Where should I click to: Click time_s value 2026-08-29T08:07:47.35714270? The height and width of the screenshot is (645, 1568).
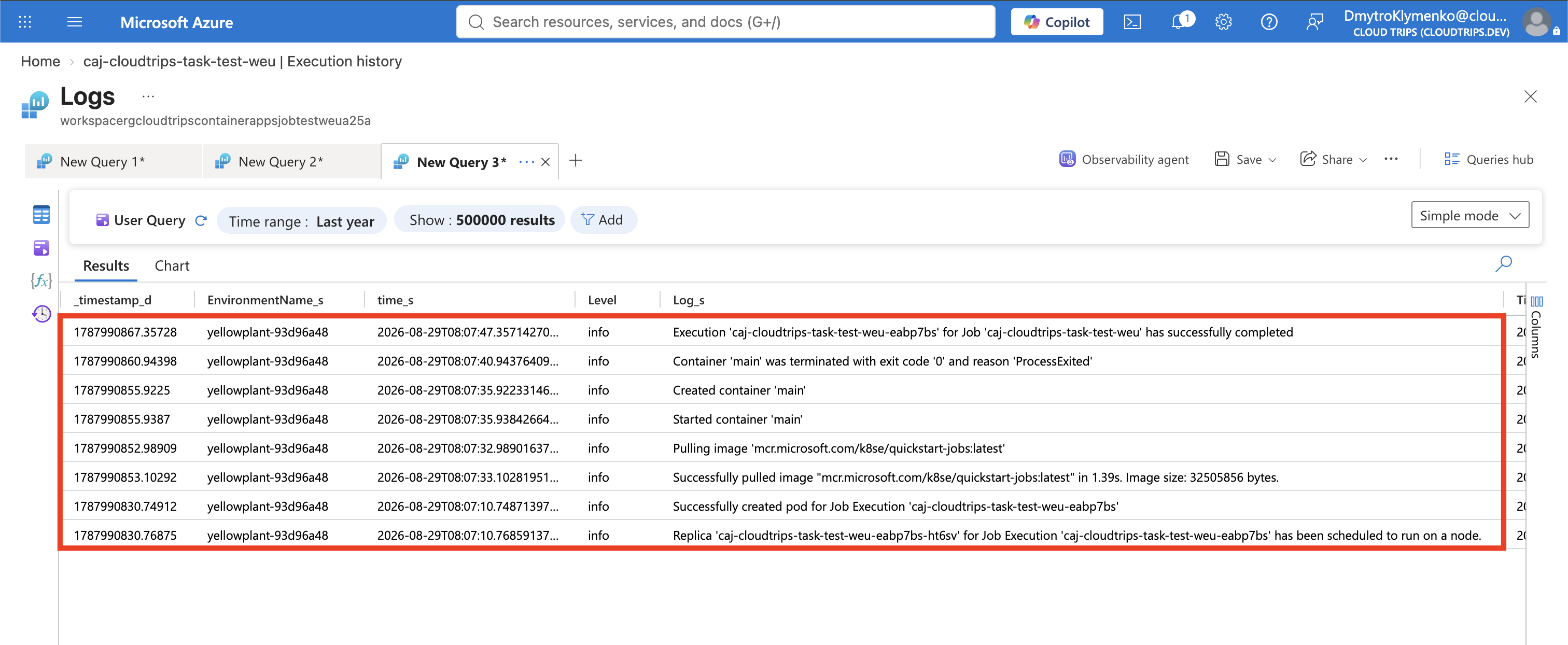tap(468, 332)
